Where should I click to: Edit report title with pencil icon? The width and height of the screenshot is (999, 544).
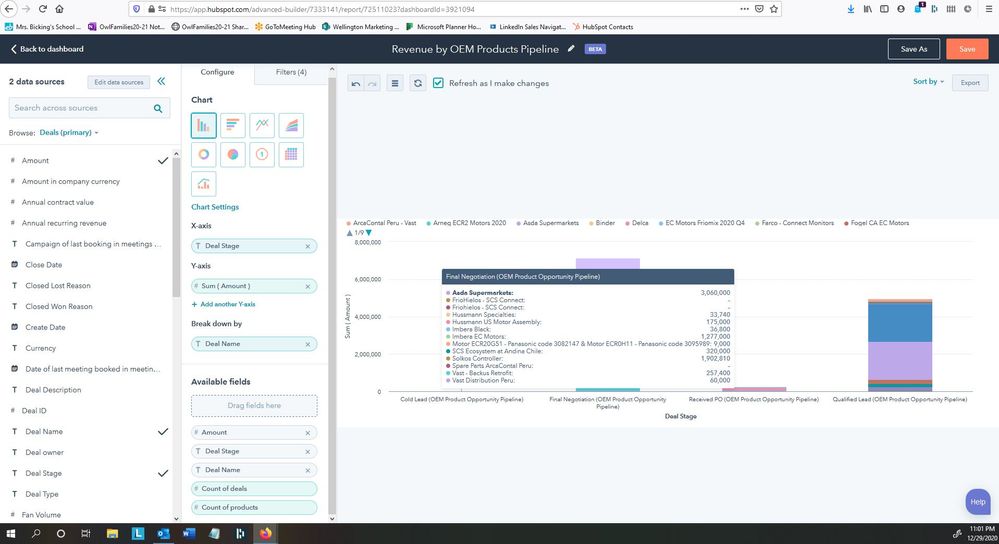pyautogui.click(x=571, y=49)
